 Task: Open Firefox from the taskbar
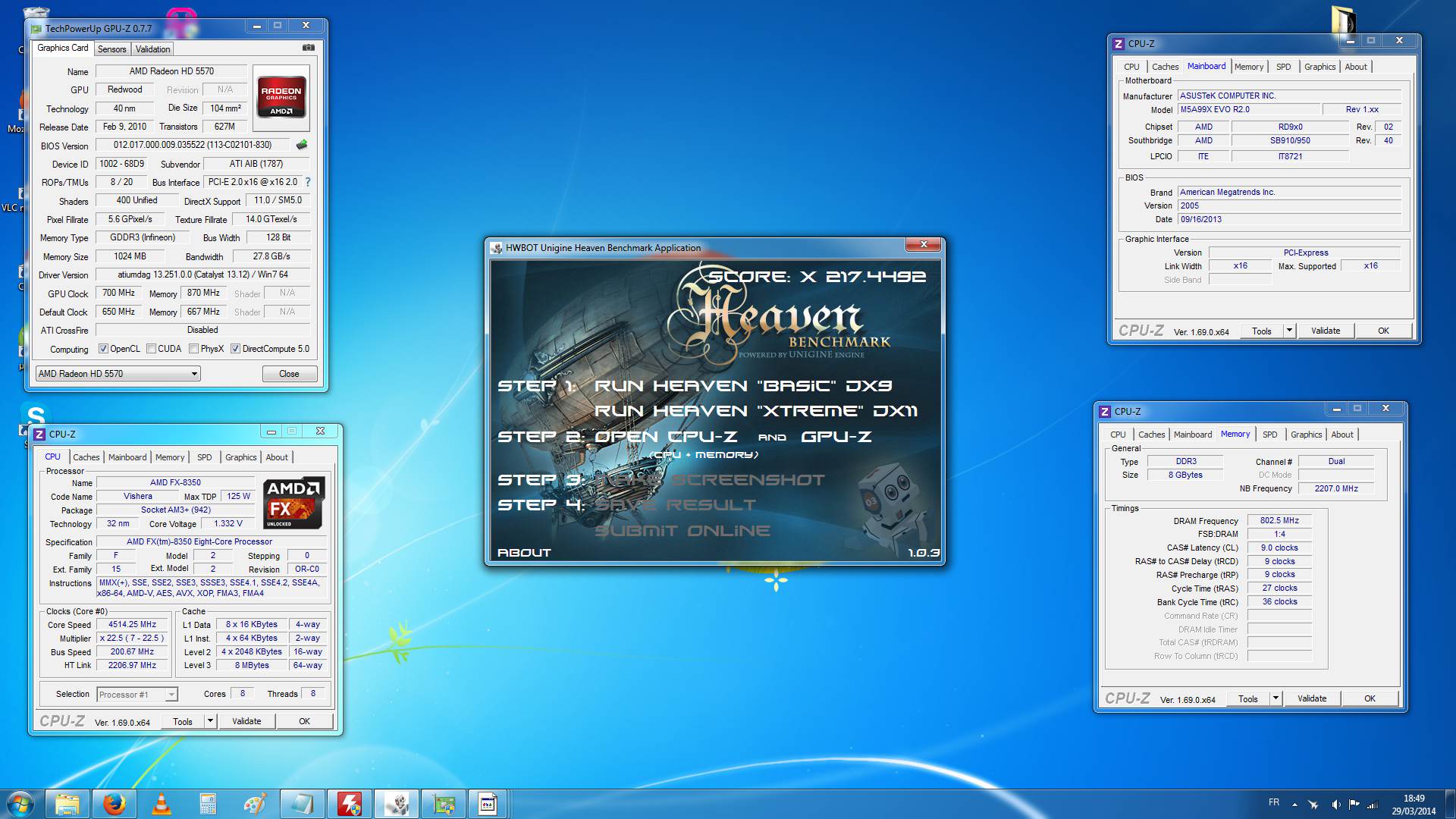(114, 804)
